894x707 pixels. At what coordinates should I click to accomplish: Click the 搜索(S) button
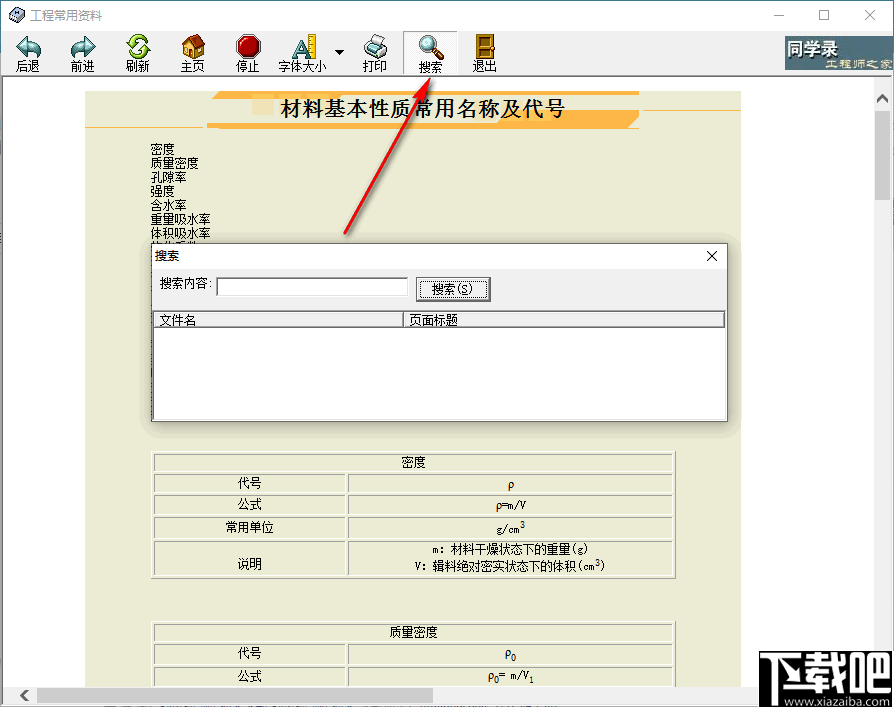pyautogui.click(x=453, y=289)
